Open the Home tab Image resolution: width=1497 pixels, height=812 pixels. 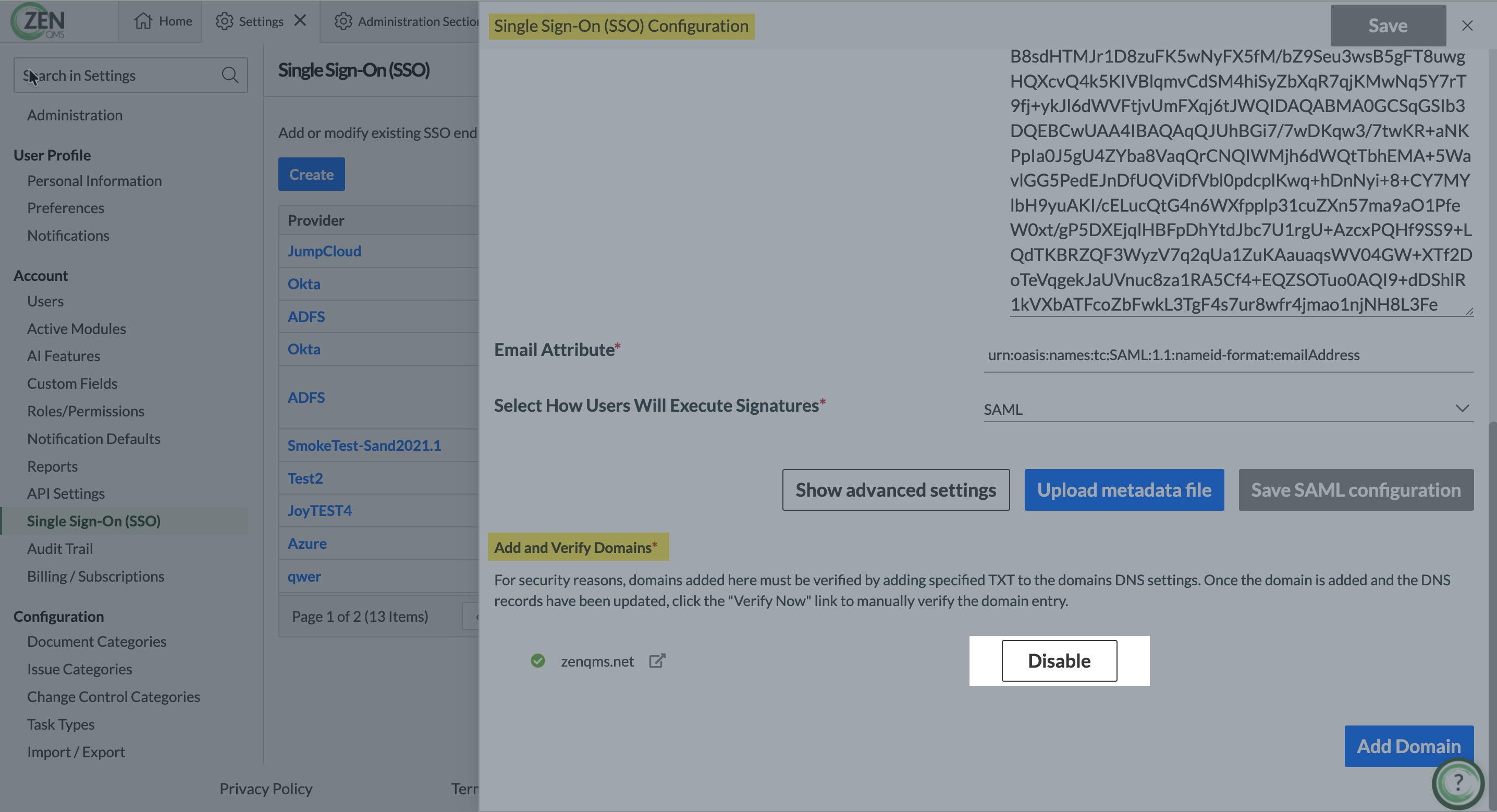tap(161, 21)
